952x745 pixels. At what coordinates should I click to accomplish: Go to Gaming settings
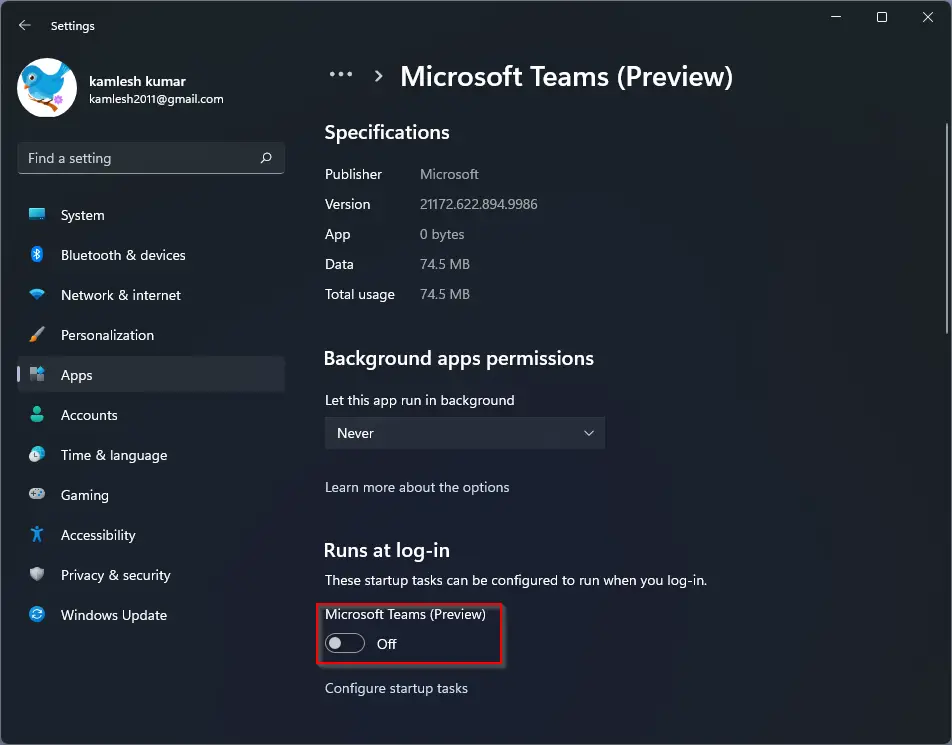(x=151, y=495)
